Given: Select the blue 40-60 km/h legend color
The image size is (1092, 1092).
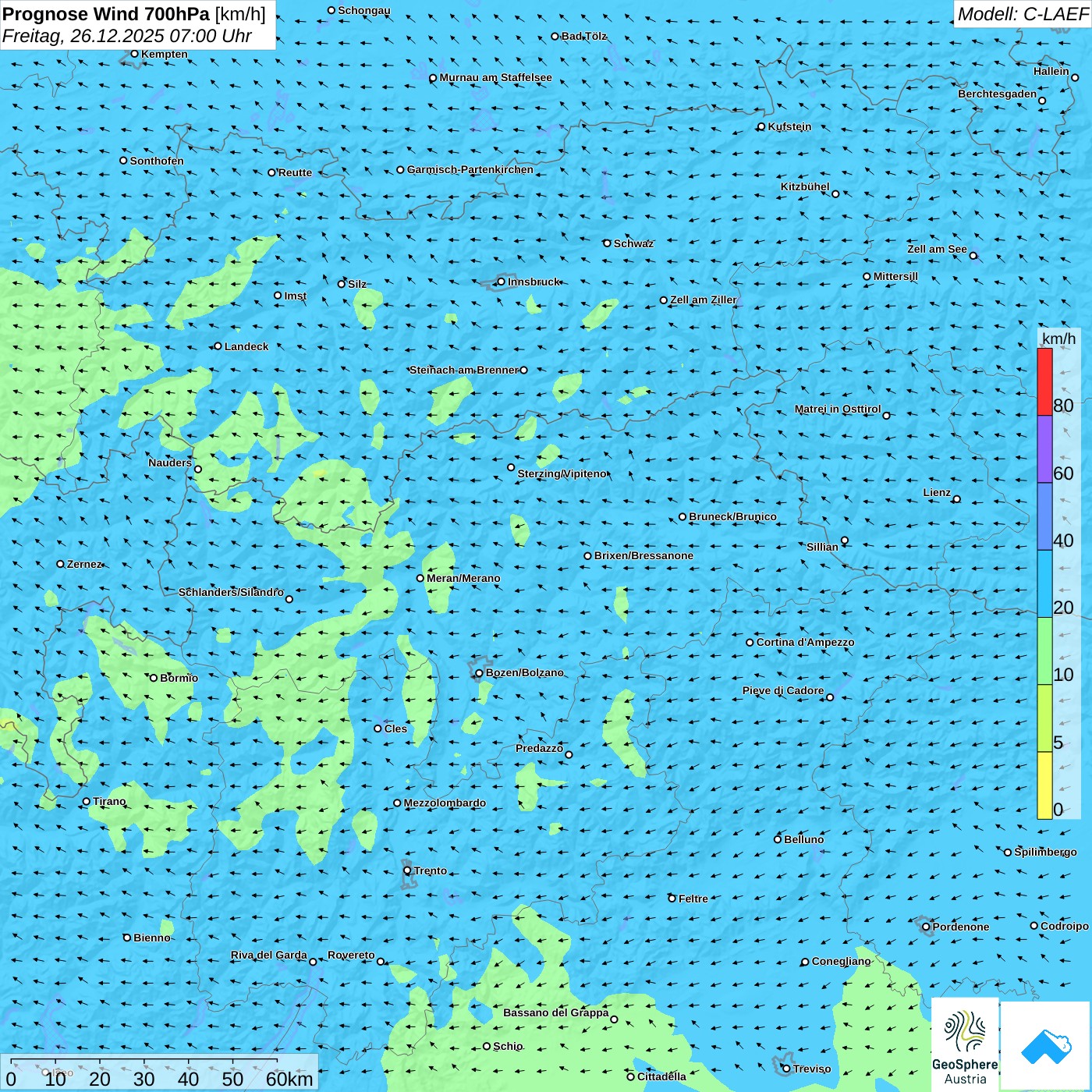Looking at the screenshot, I should [x=1044, y=516].
